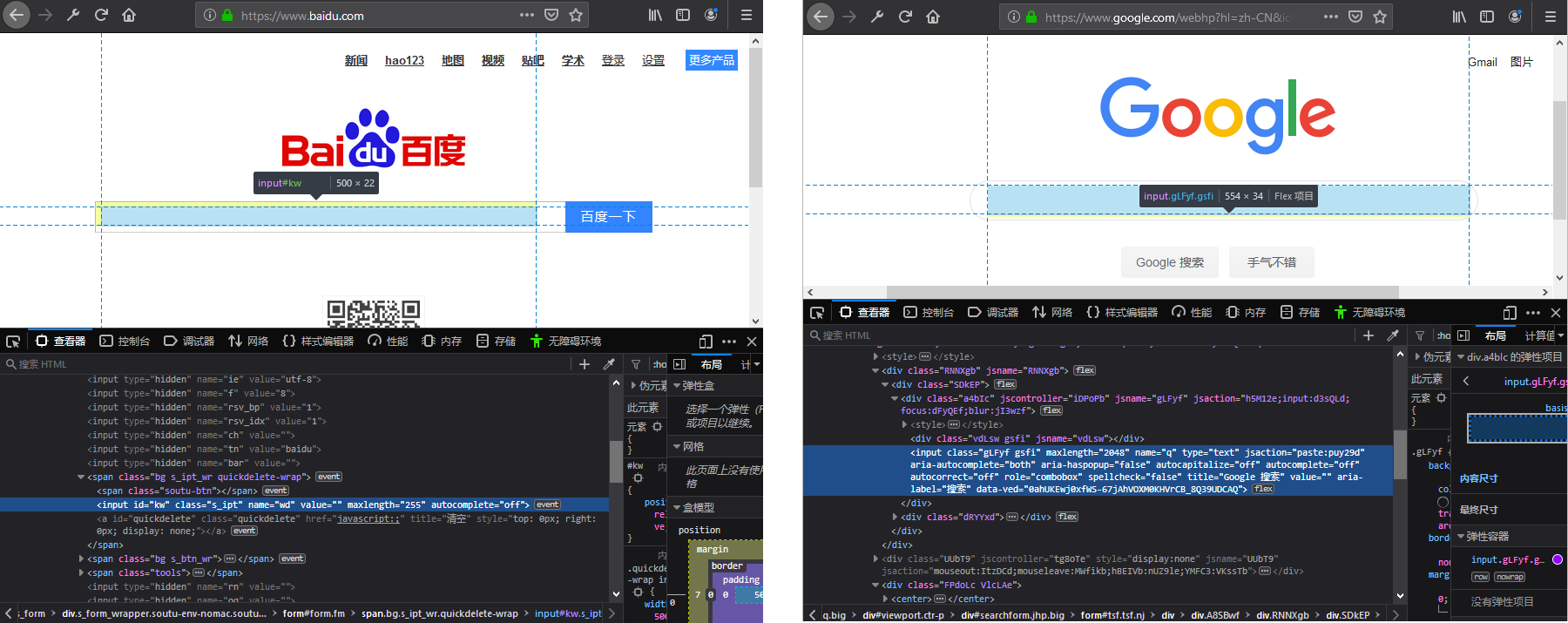This screenshot has height=623, width=1568.
Task: Open 无障碍环境 tab in Google DevTools
Action: tap(1369, 313)
